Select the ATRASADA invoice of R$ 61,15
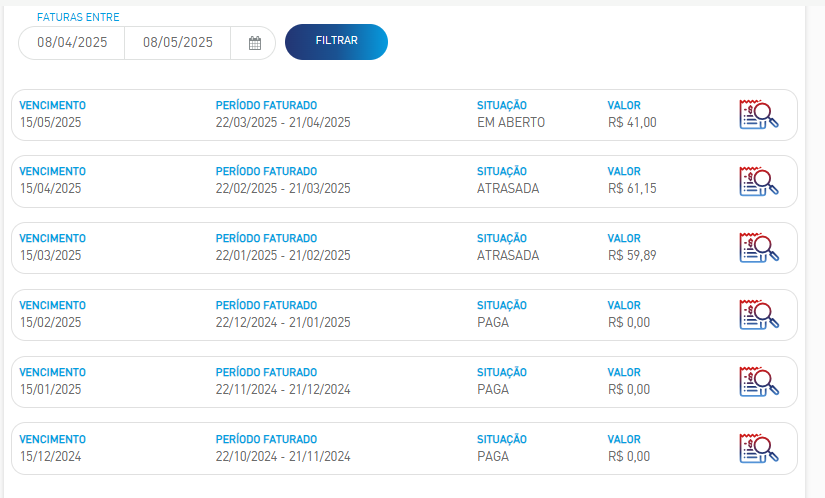This screenshot has width=825, height=498. point(404,181)
